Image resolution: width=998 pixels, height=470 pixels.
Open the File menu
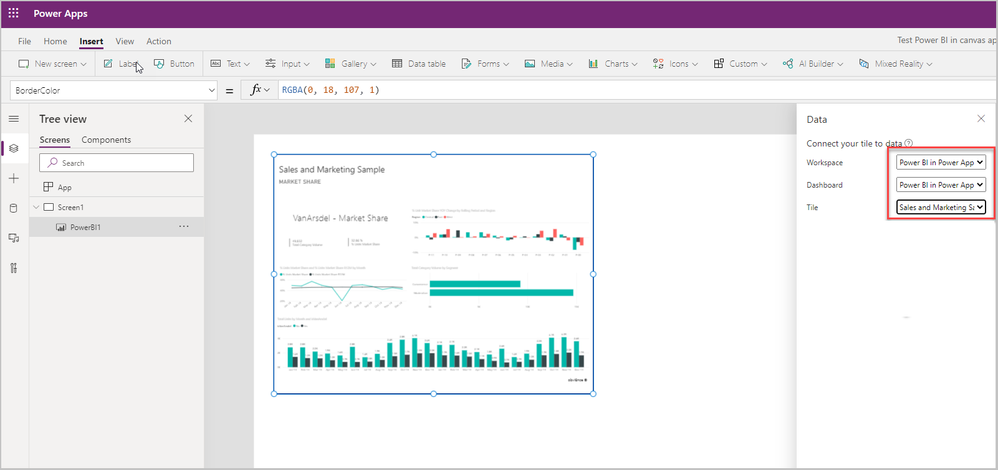tap(24, 41)
